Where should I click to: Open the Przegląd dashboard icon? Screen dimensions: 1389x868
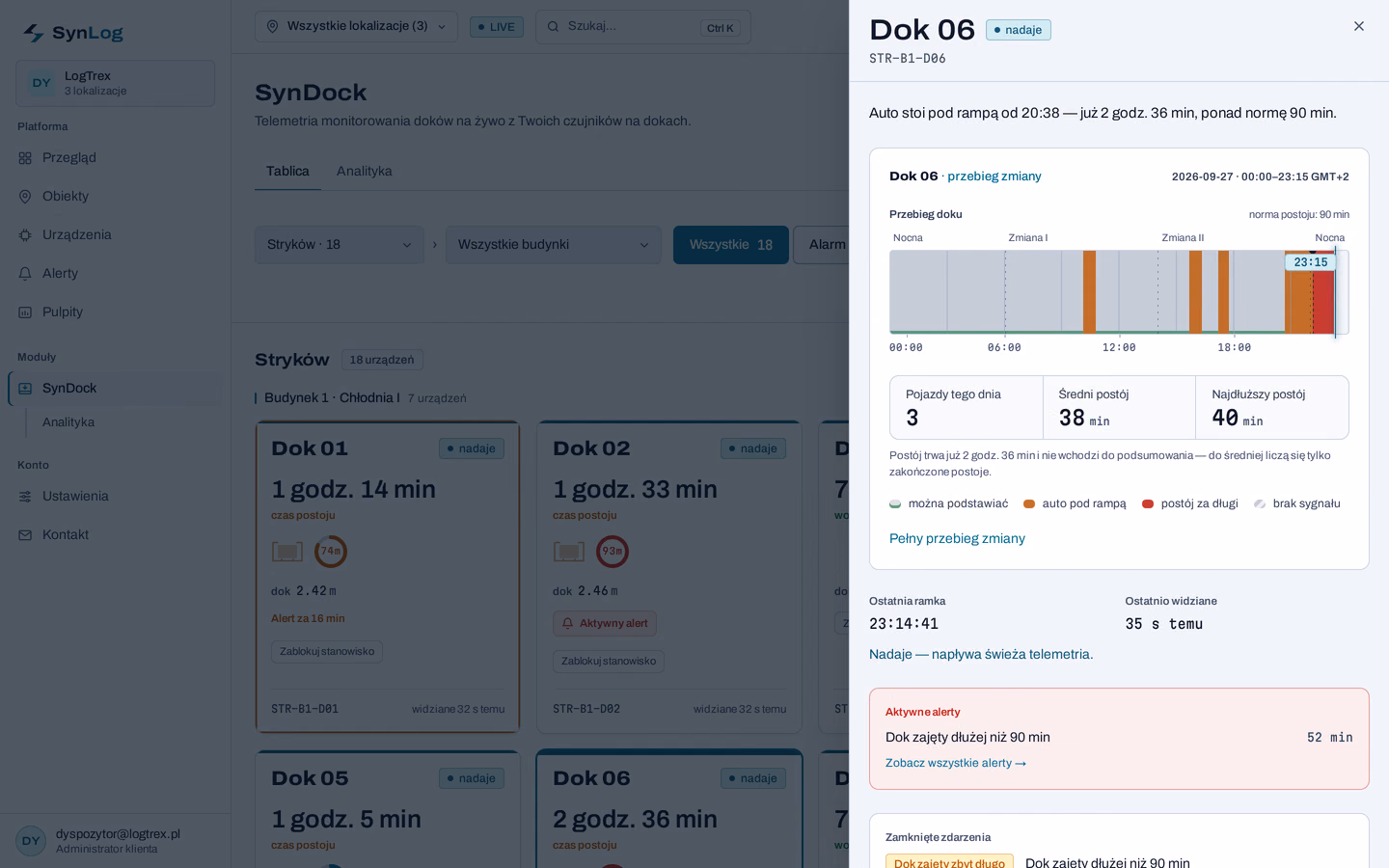click(25, 158)
